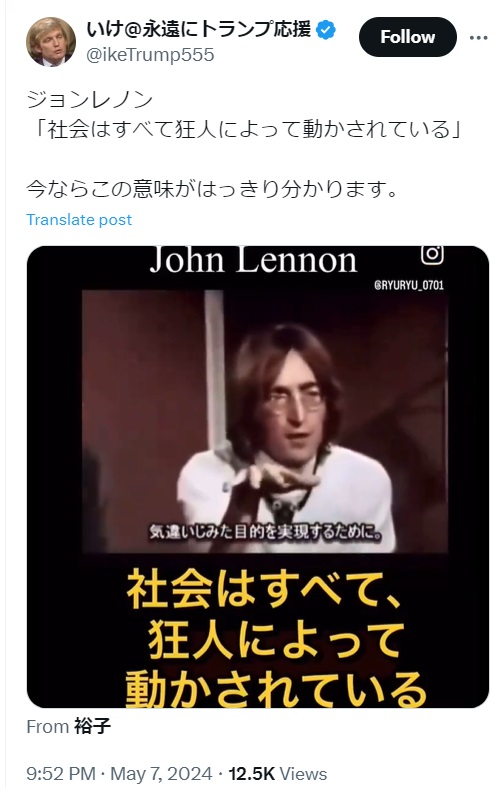Viewport: 496px width, 788px height.
Task: Click the John Lennon title in the video
Action: click(253, 260)
